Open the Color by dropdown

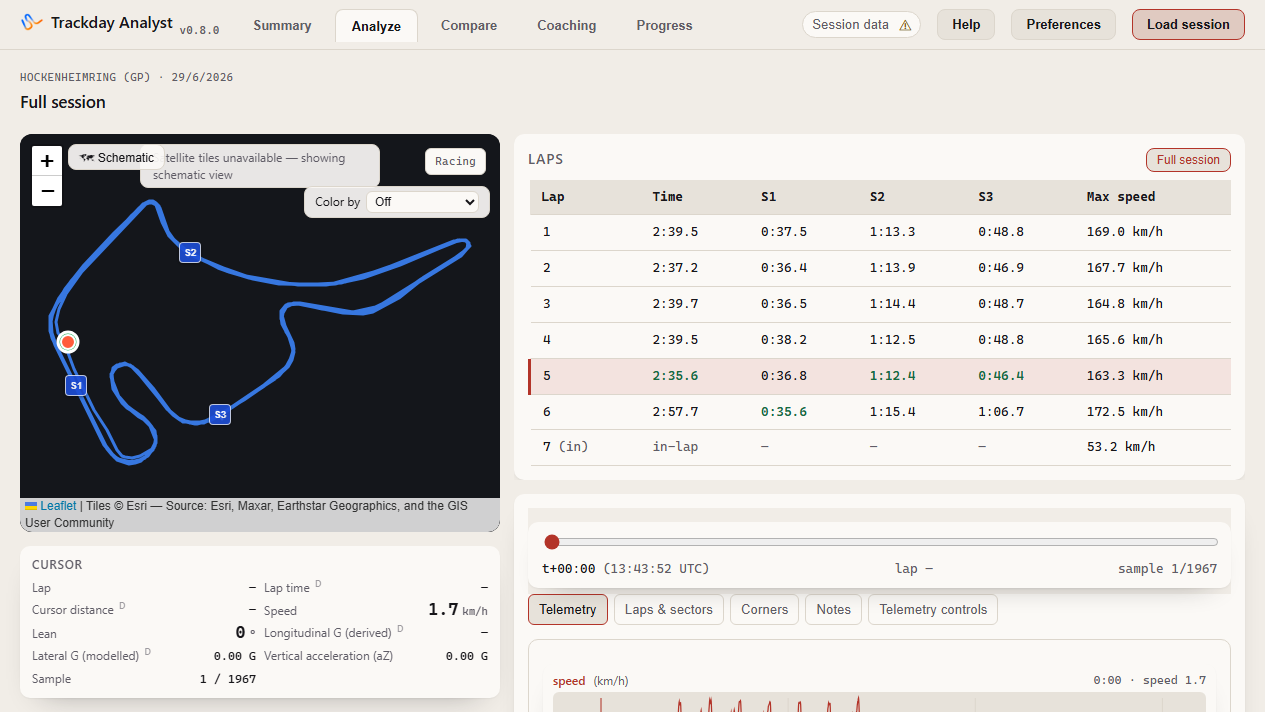[x=423, y=202]
